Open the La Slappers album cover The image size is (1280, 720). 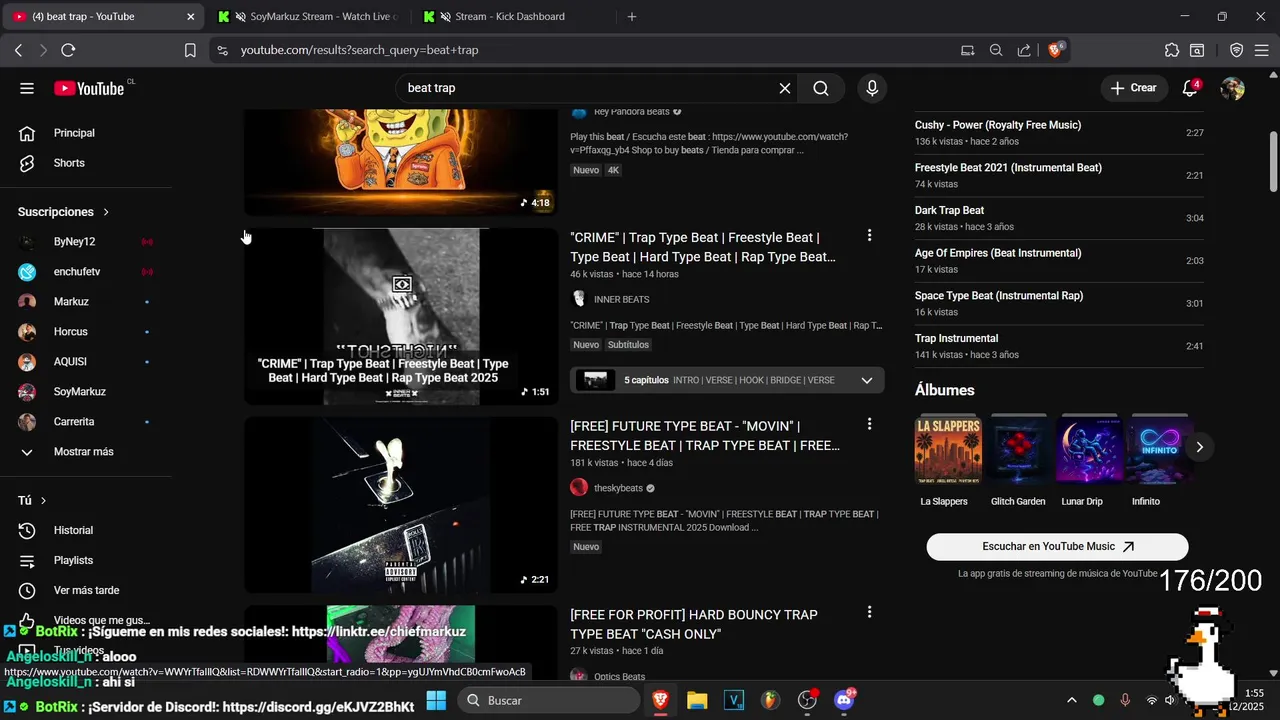tap(948, 449)
